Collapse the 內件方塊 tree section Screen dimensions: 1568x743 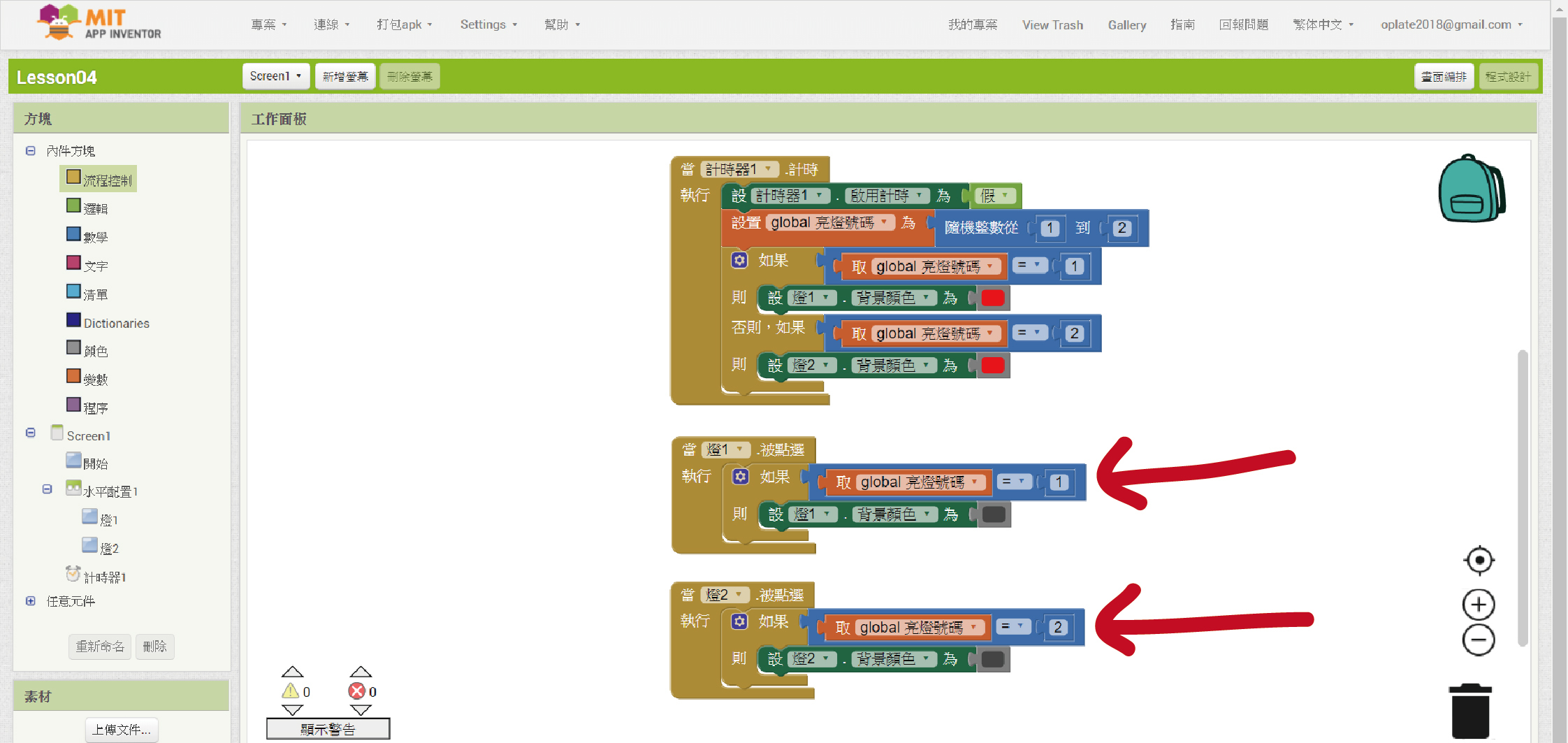(x=31, y=150)
